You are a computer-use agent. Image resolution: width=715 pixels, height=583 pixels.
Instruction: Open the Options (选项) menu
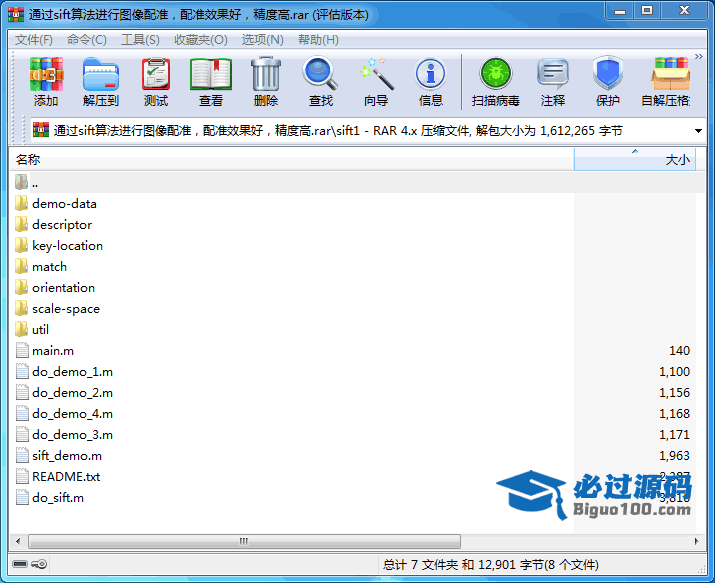pos(262,40)
